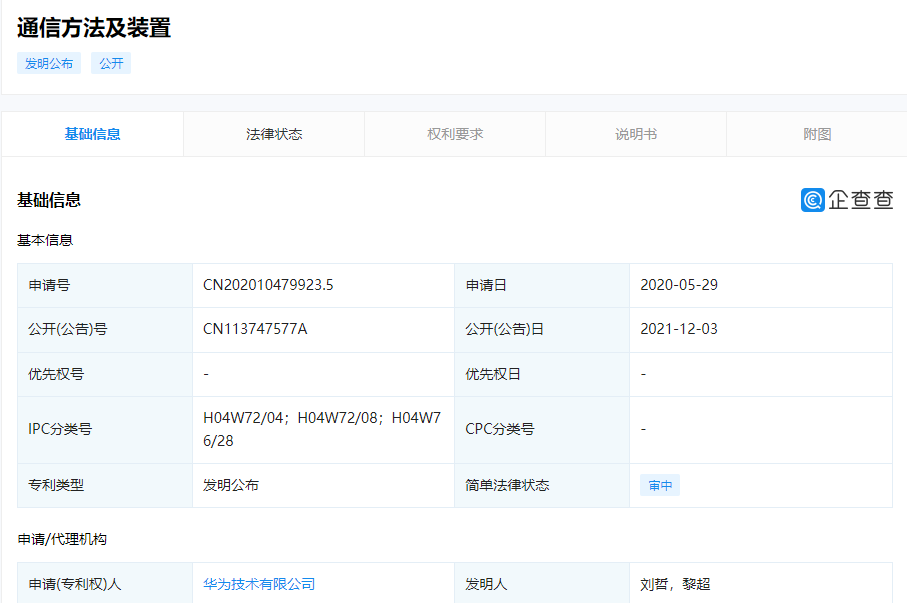Open the 华为技术有限公司 applicant link
Image resolution: width=907 pixels, height=603 pixels.
(x=259, y=584)
